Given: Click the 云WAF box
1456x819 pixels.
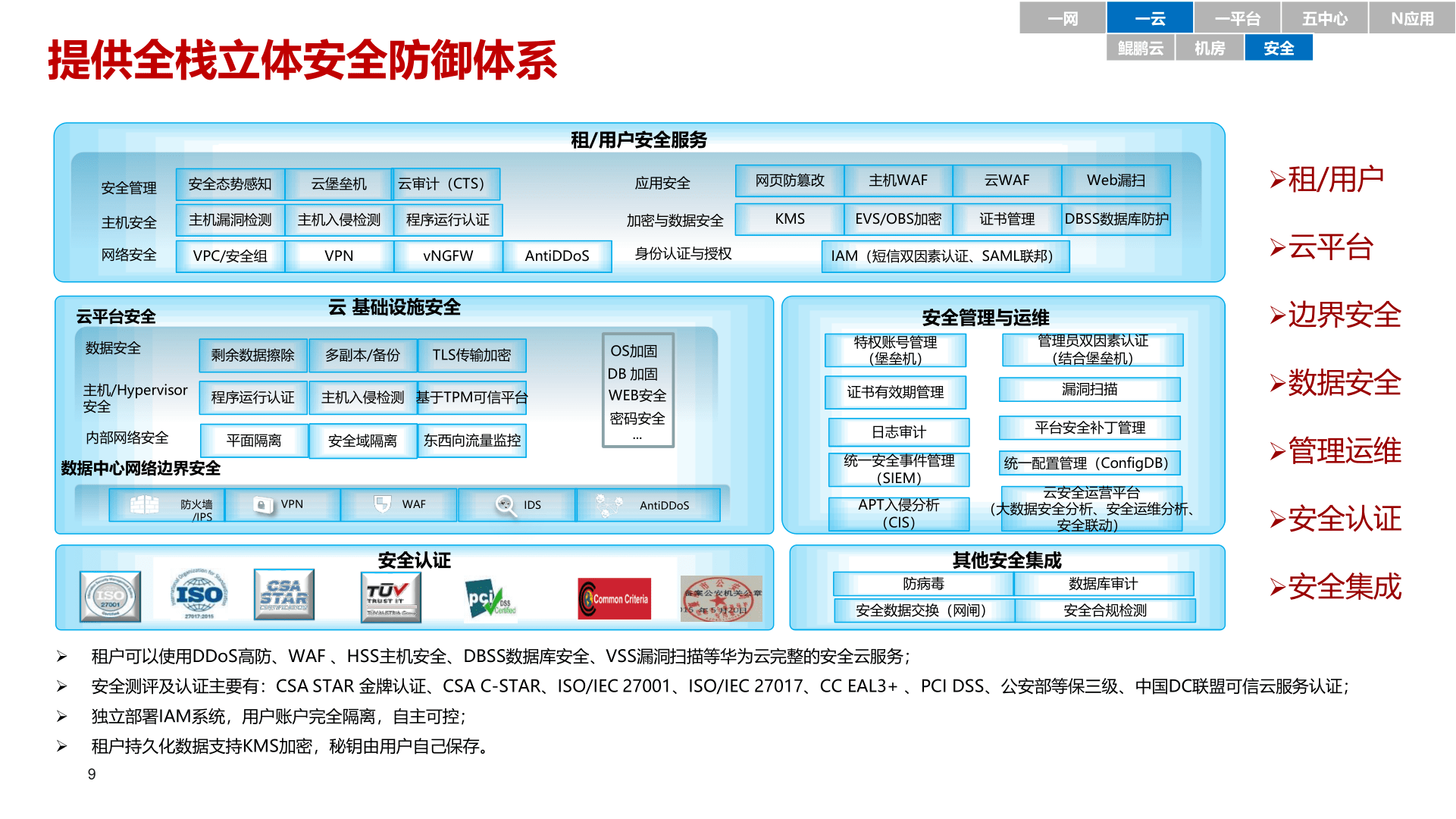Looking at the screenshot, I should 1007,180.
